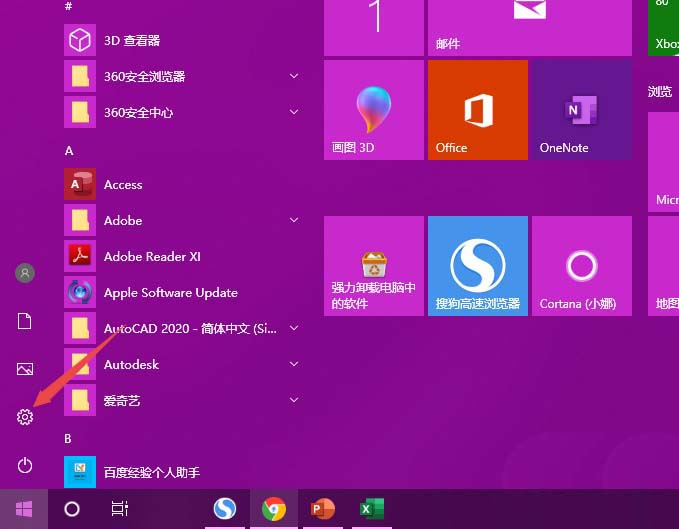Screen dimensions: 679x529
Task: Expand the 爱奇艺 folder chevron
Action: pyautogui.click(x=294, y=400)
